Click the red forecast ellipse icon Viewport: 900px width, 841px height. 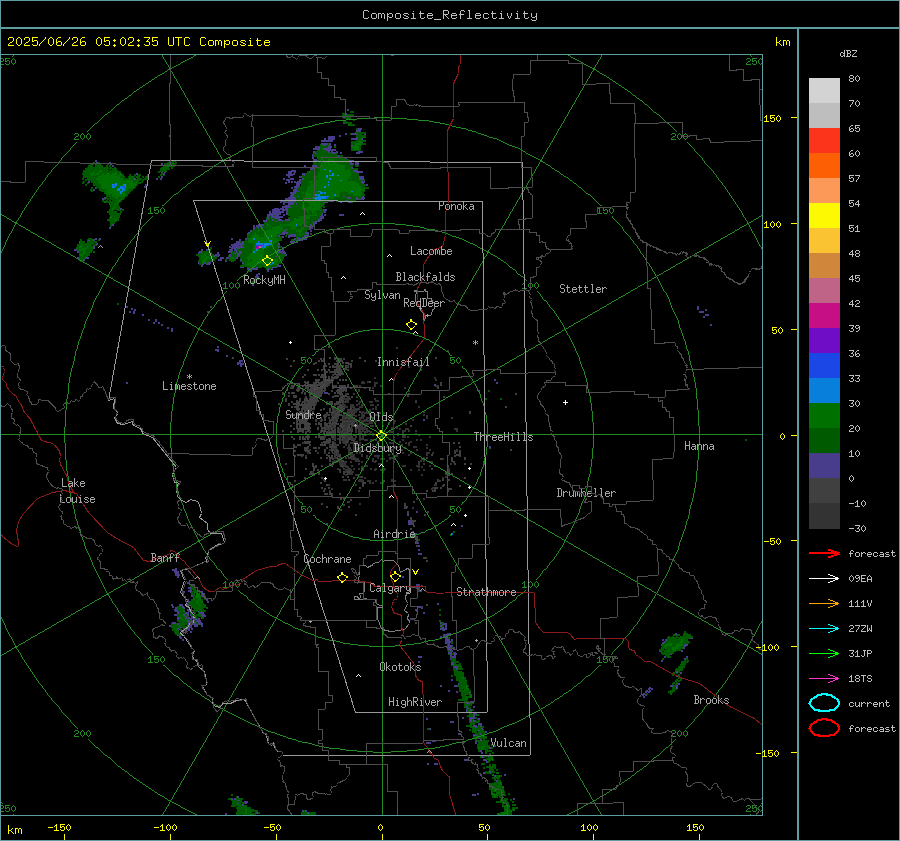824,728
